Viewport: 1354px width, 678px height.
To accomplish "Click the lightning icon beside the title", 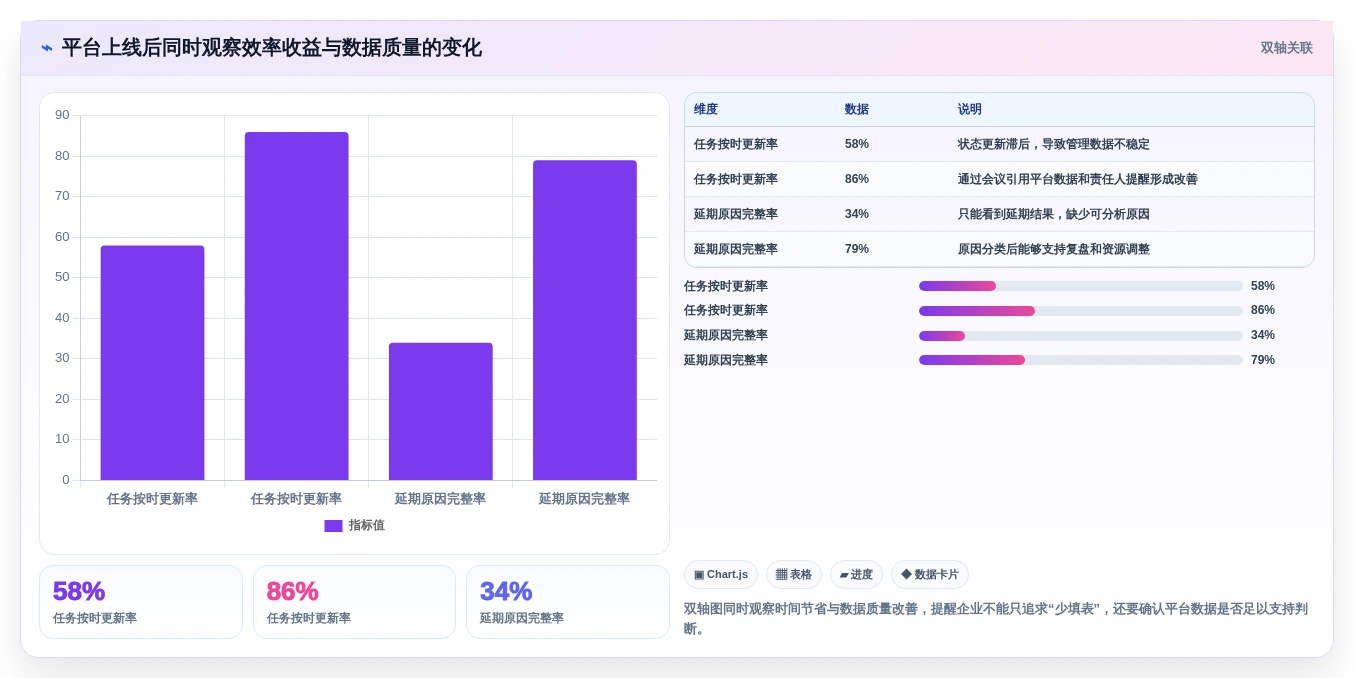I will (x=47, y=48).
